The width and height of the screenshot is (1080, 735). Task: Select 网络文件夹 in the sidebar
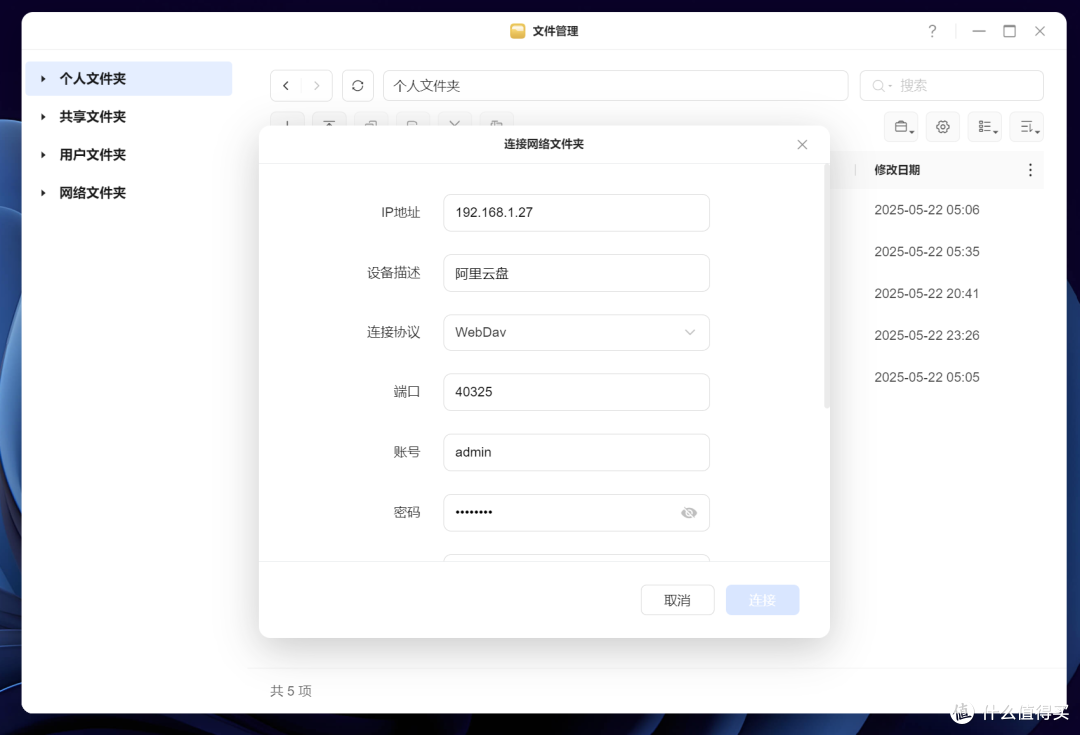pyautogui.click(x=129, y=193)
